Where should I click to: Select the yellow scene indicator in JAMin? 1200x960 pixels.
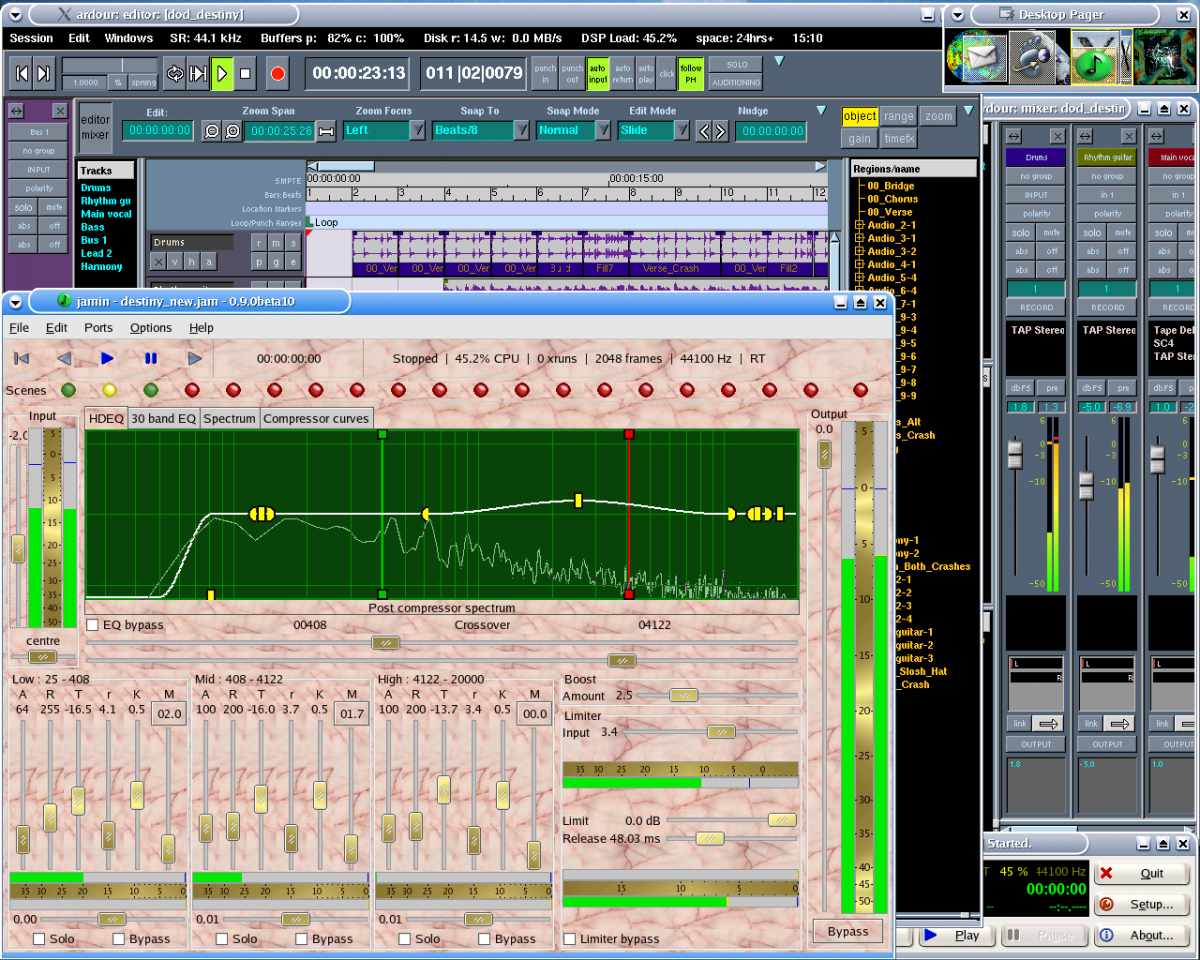pyautogui.click(x=110, y=390)
